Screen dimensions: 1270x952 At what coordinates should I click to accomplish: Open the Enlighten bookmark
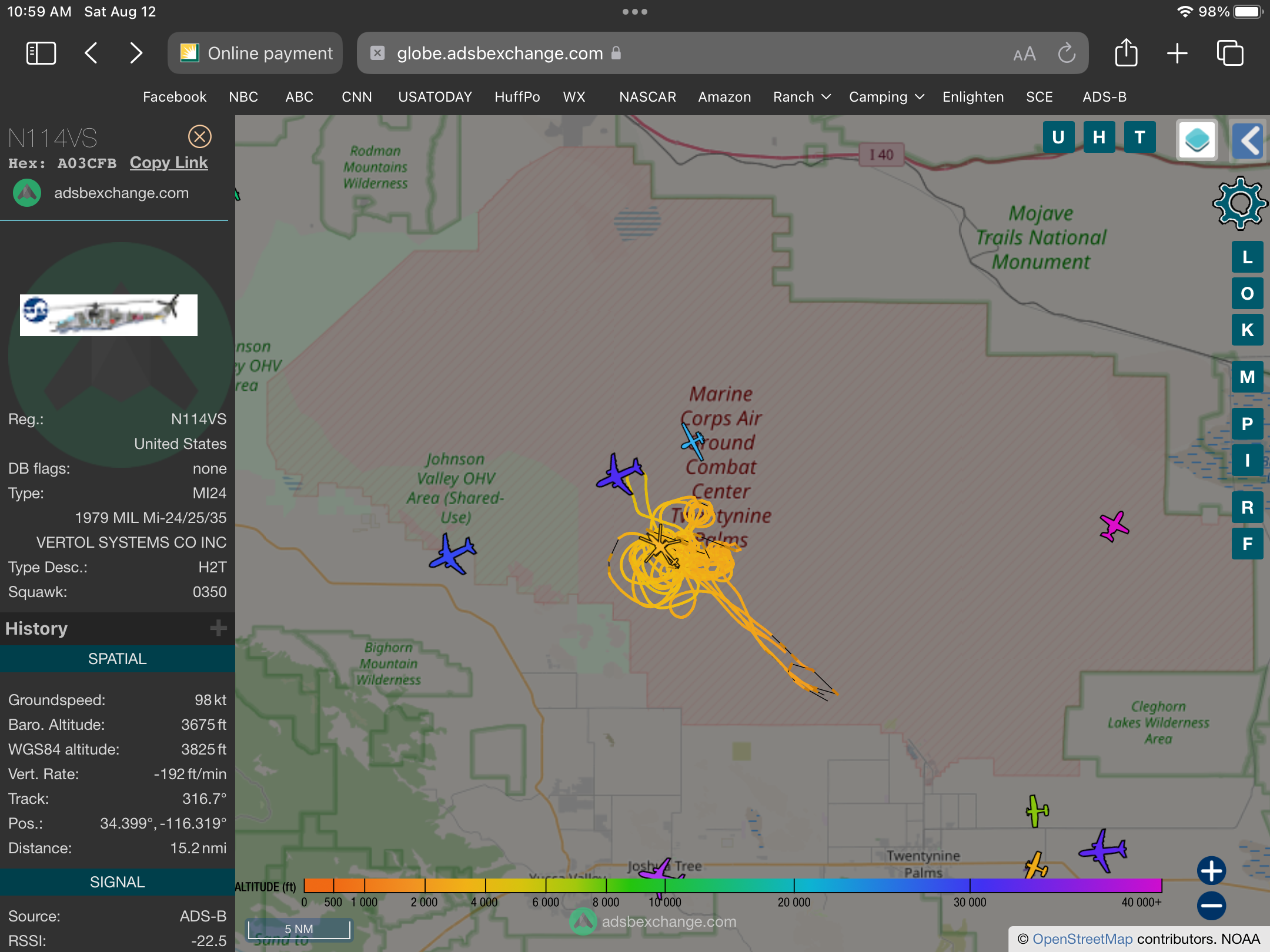coord(973,97)
